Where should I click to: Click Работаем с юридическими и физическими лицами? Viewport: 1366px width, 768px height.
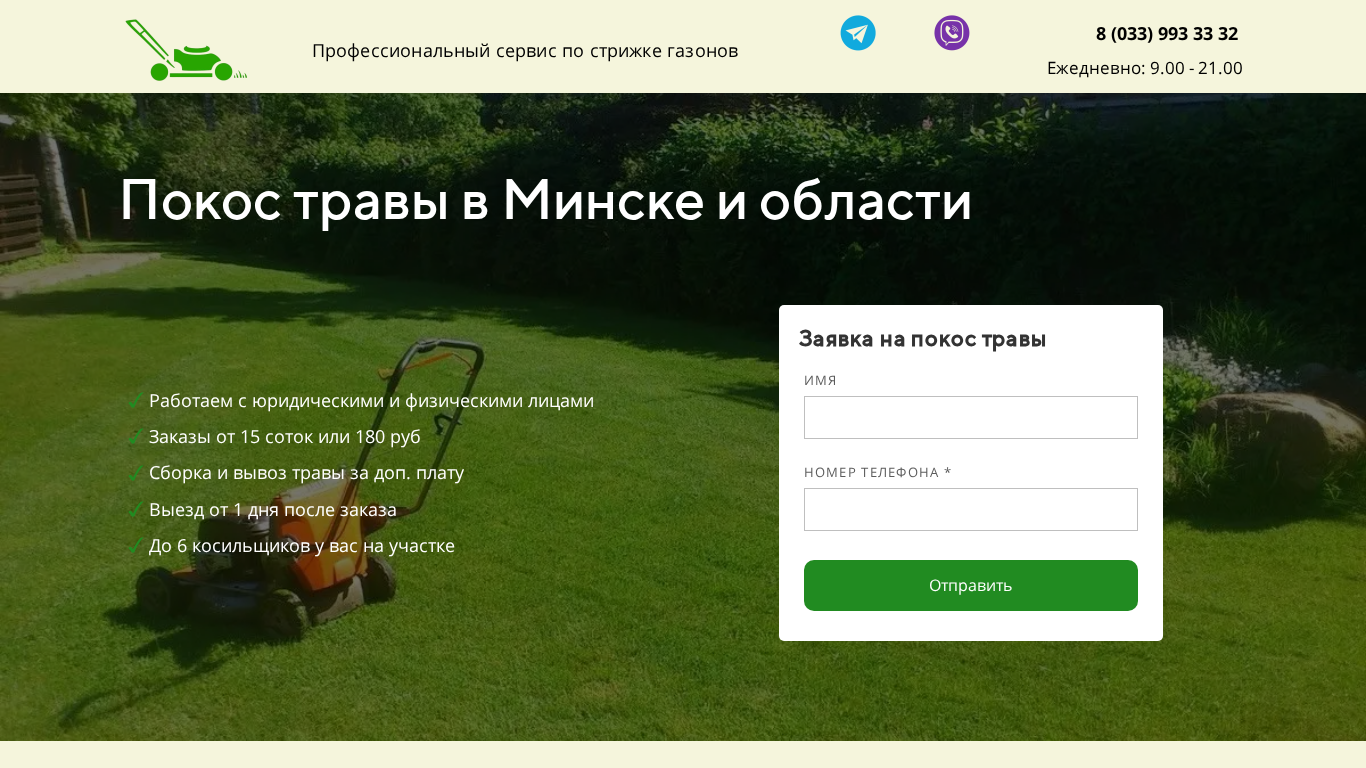pos(371,401)
